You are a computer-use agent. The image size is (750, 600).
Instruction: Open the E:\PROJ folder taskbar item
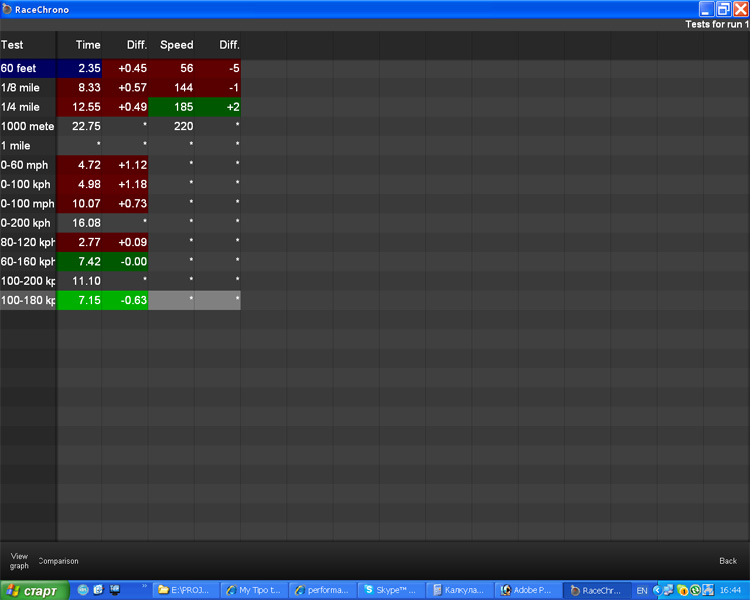[185, 590]
